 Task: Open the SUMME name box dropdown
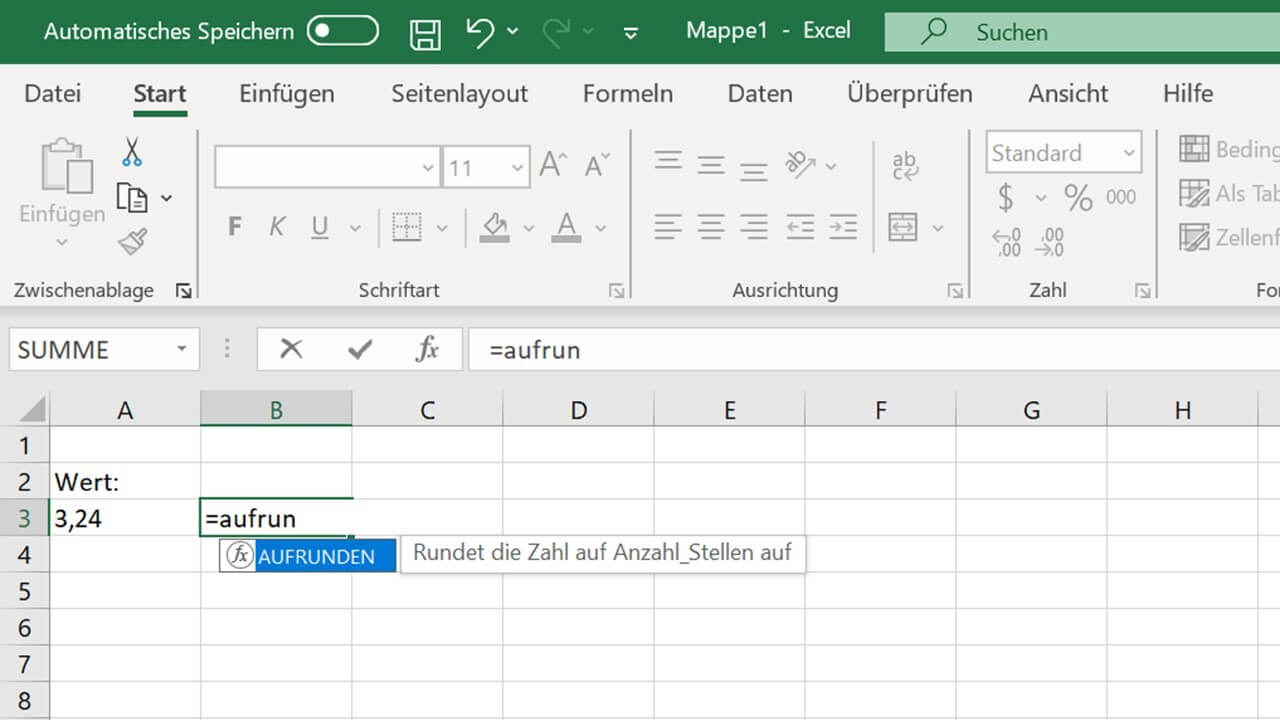(181, 349)
